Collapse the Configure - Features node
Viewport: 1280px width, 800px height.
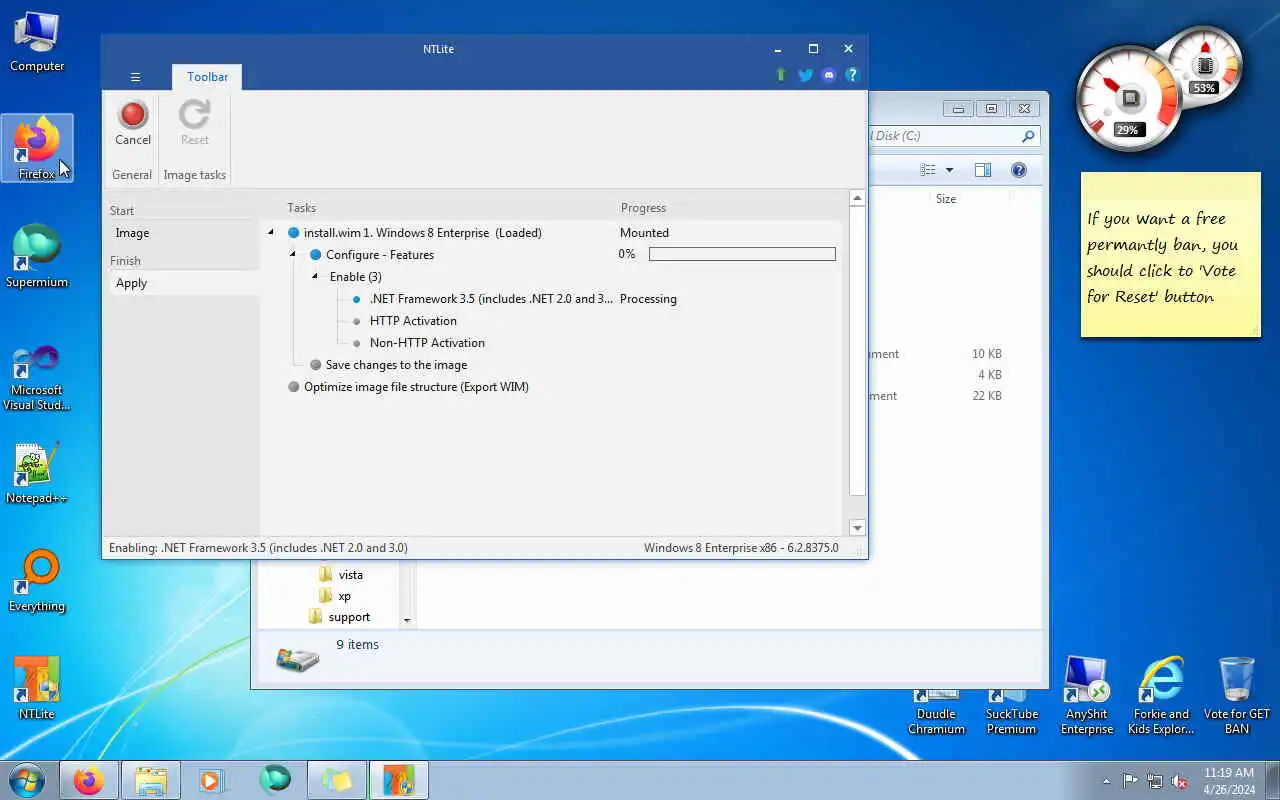point(293,255)
